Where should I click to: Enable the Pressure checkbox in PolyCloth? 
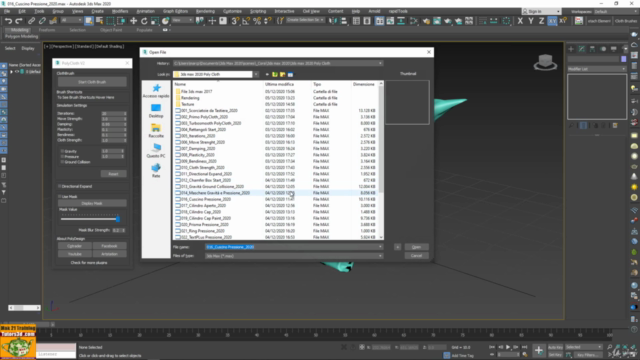point(62,156)
